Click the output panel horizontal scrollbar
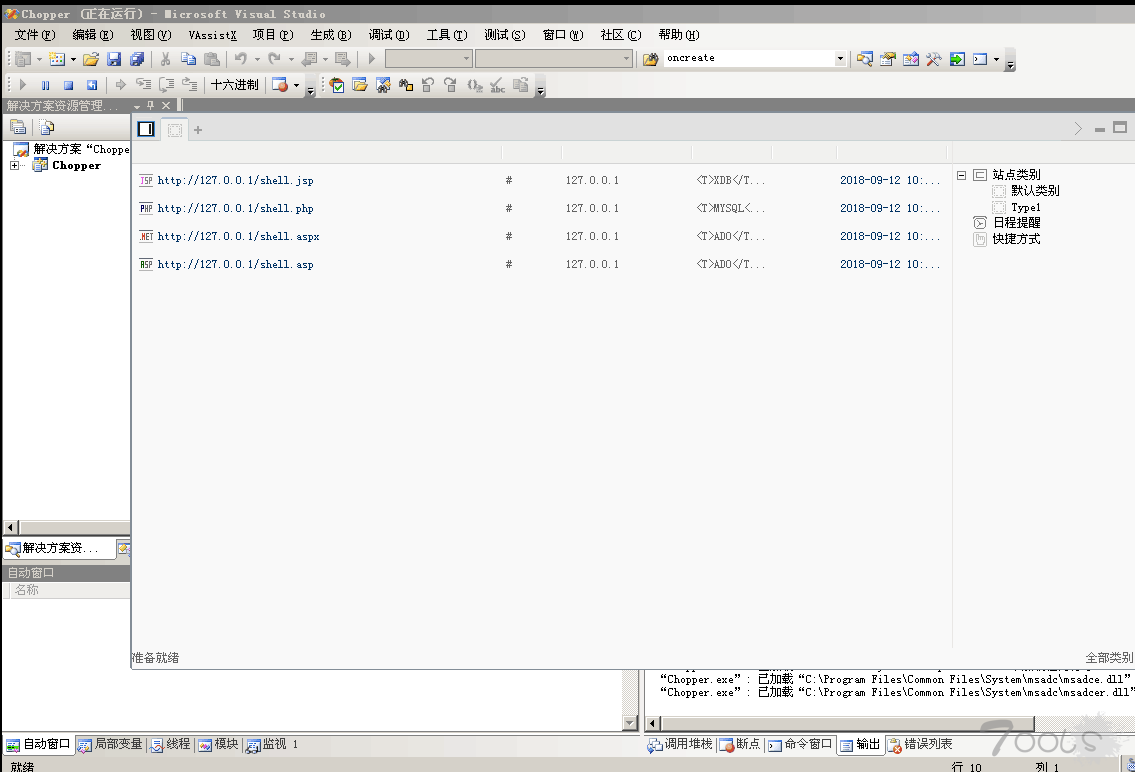 coord(847,724)
